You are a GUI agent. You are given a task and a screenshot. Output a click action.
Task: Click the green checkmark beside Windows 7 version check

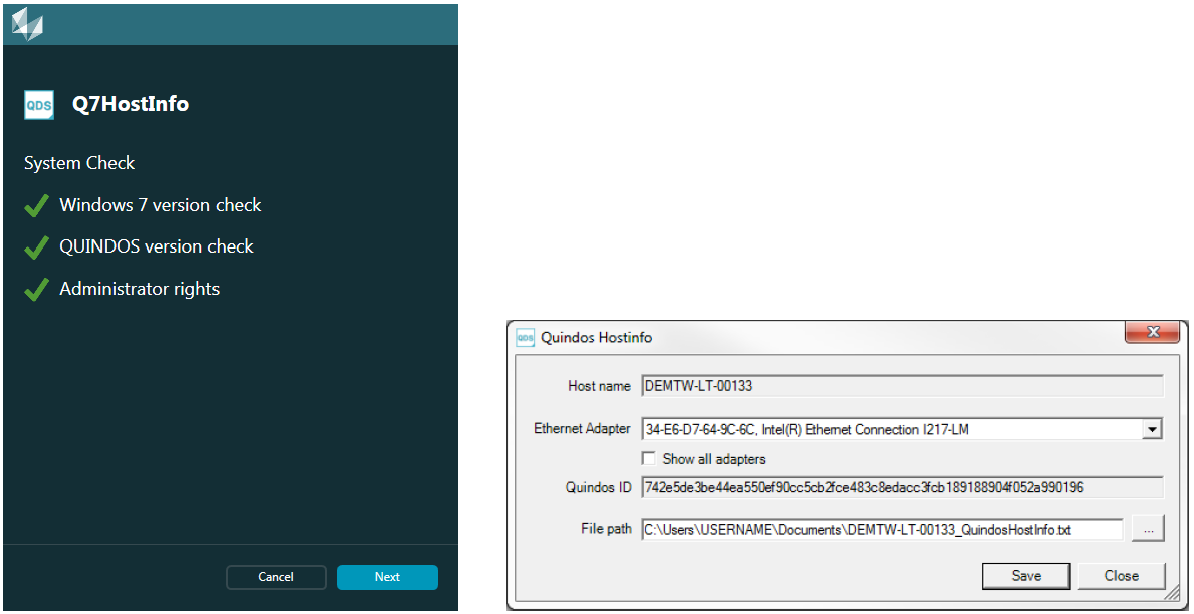(x=36, y=205)
